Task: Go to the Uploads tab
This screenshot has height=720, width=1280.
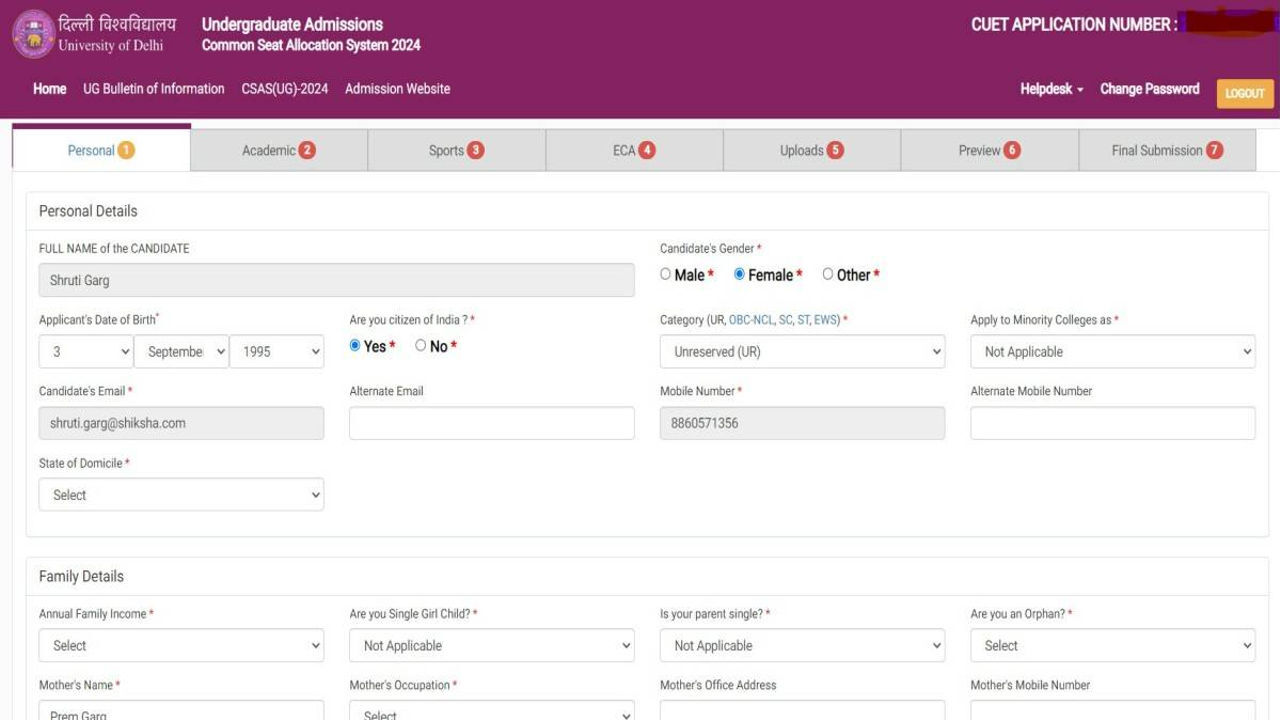Action: coord(810,149)
